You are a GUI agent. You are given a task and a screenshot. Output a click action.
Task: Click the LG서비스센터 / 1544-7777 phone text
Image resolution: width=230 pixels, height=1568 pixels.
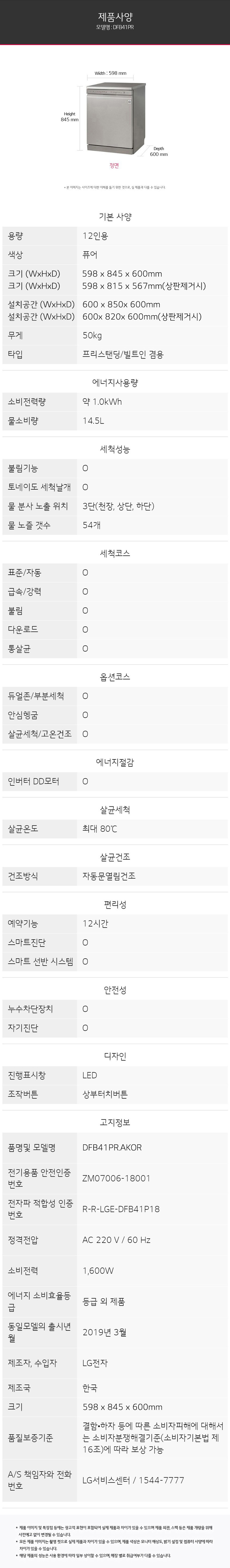(133, 1479)
